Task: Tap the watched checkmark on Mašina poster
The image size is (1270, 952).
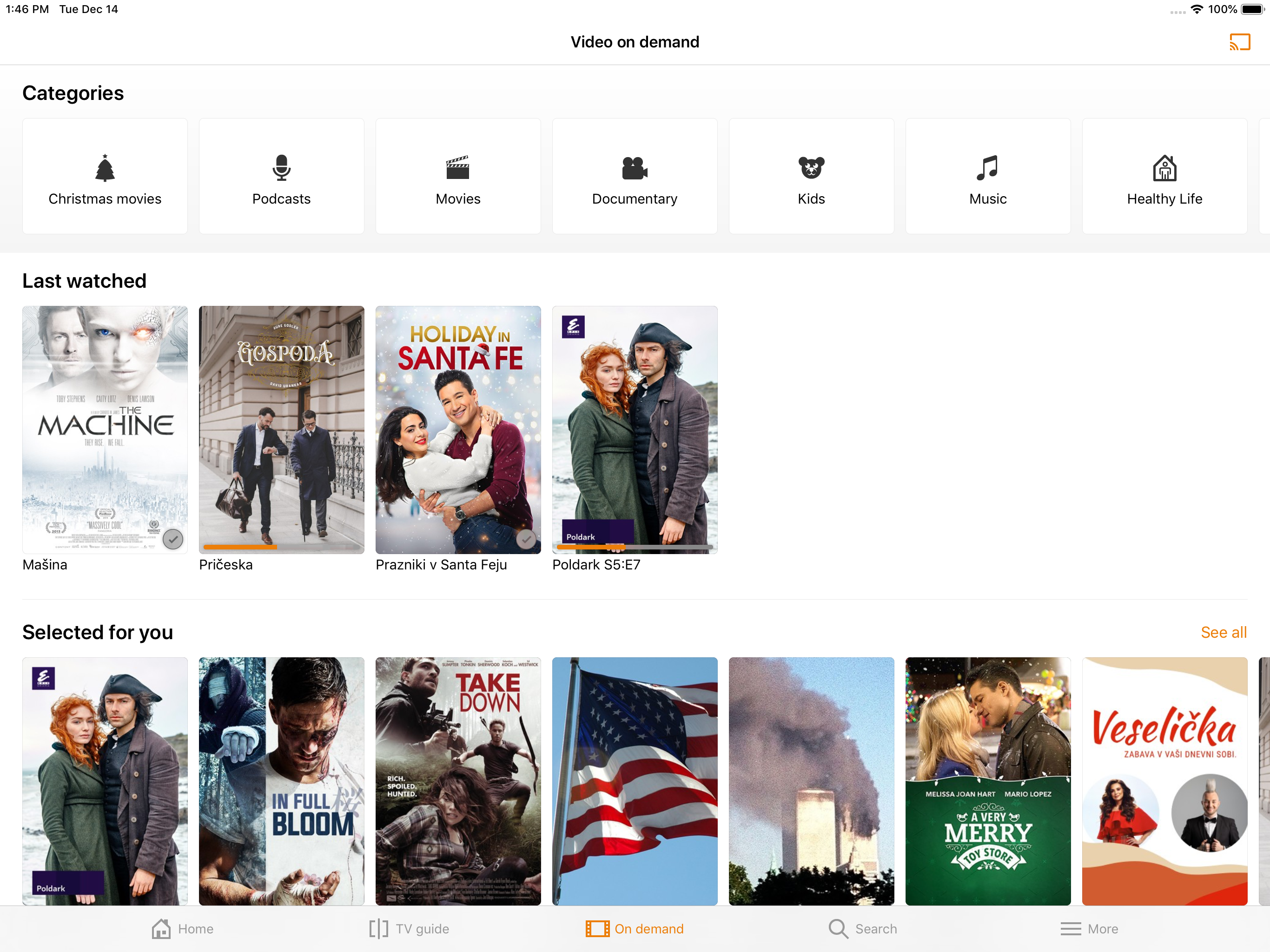Action: click(x=173, y=539)
